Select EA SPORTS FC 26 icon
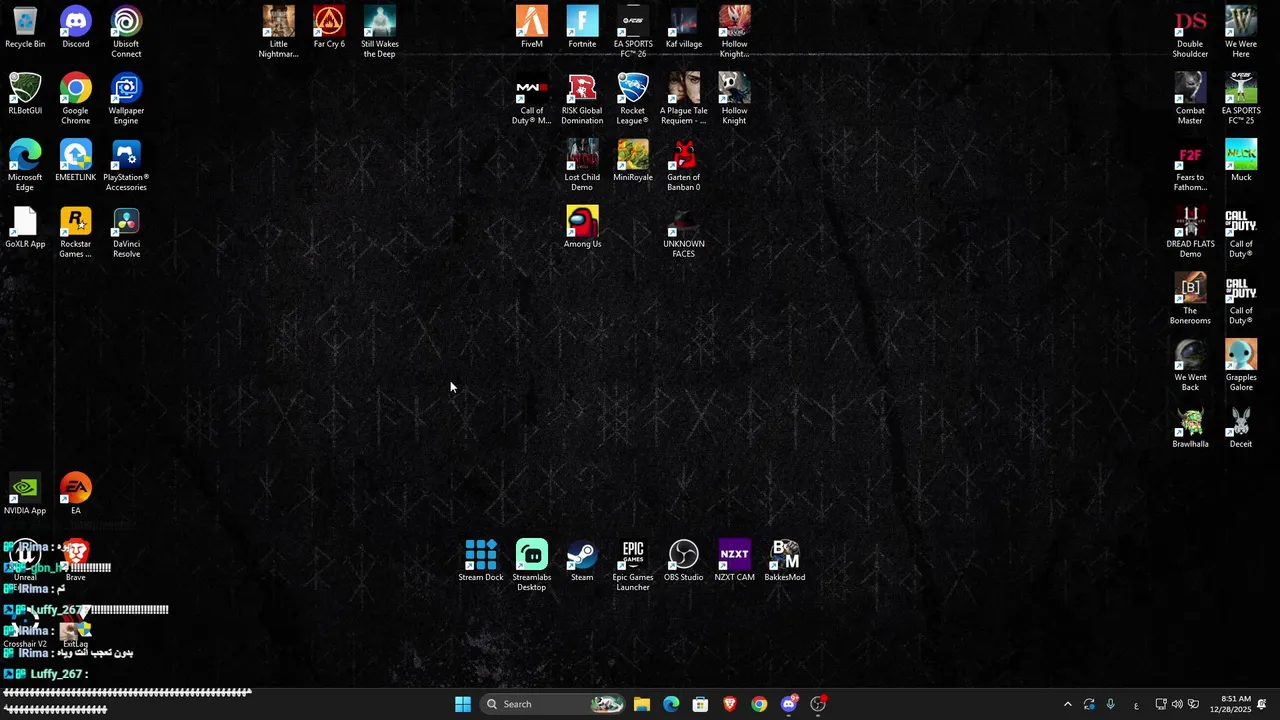The image size is (1280, 720). [x=633, y=33]
